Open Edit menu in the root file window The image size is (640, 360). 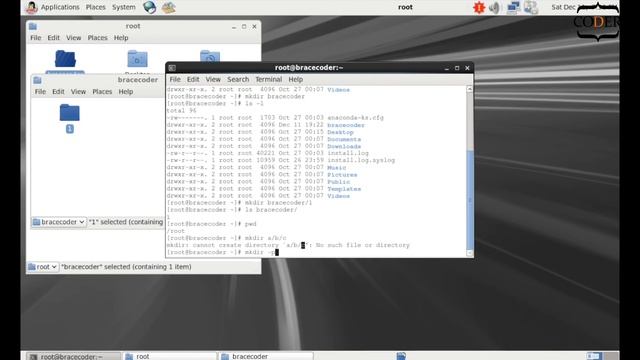pos(53,38)
